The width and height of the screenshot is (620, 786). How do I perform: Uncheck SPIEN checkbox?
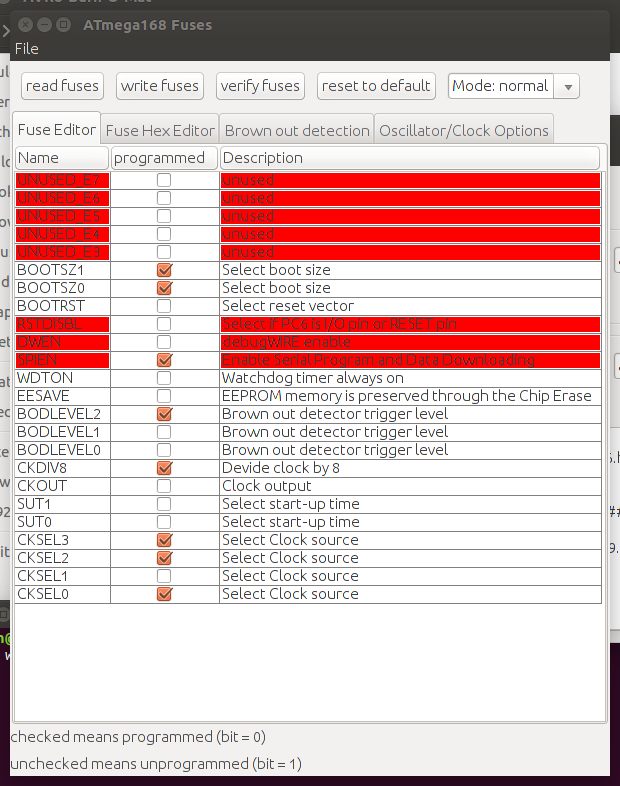164,360
